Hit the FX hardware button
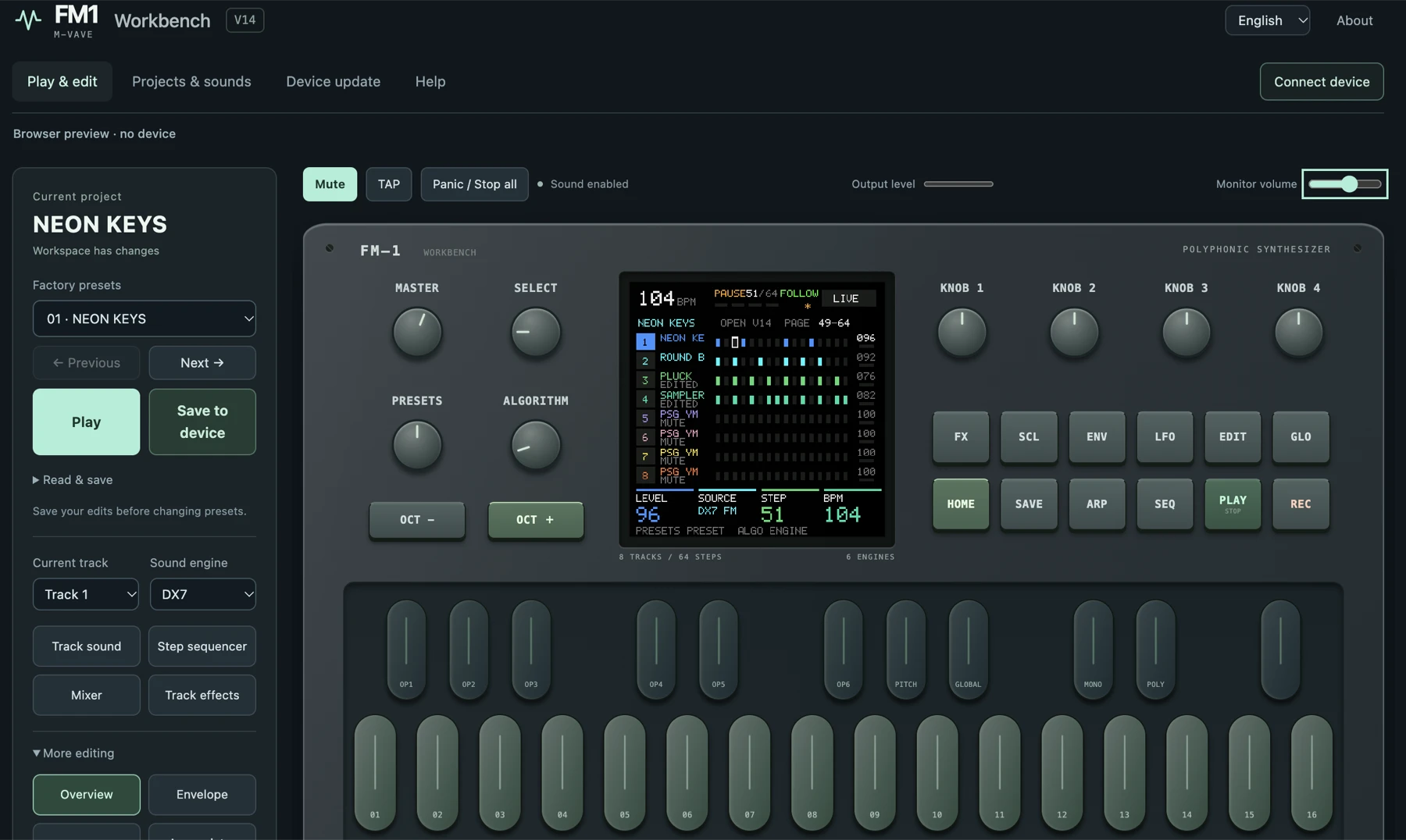Viewport: 1406px width, 840px height. coord(961,436)
